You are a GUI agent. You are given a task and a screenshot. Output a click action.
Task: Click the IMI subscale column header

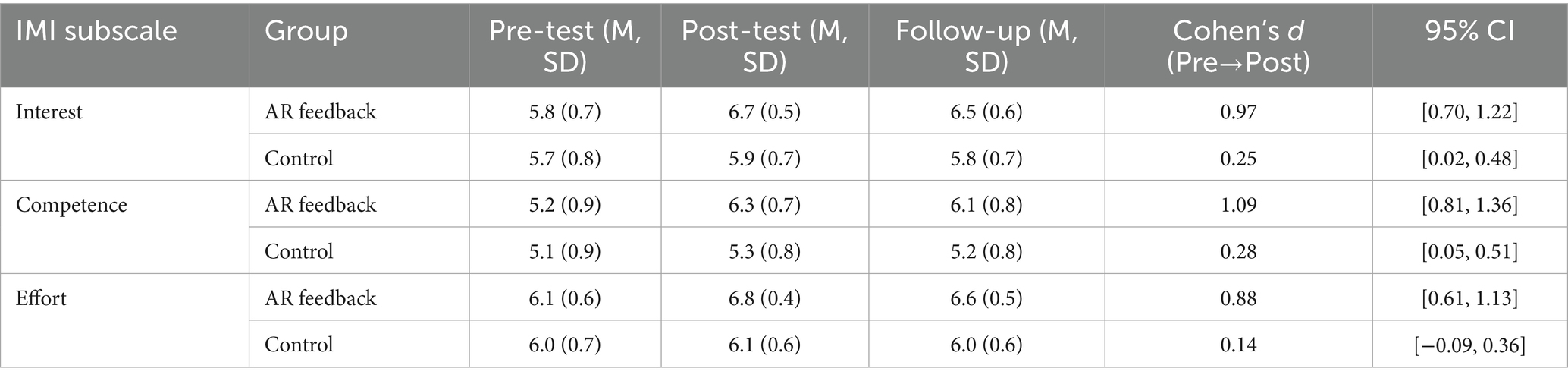[96, 31]
